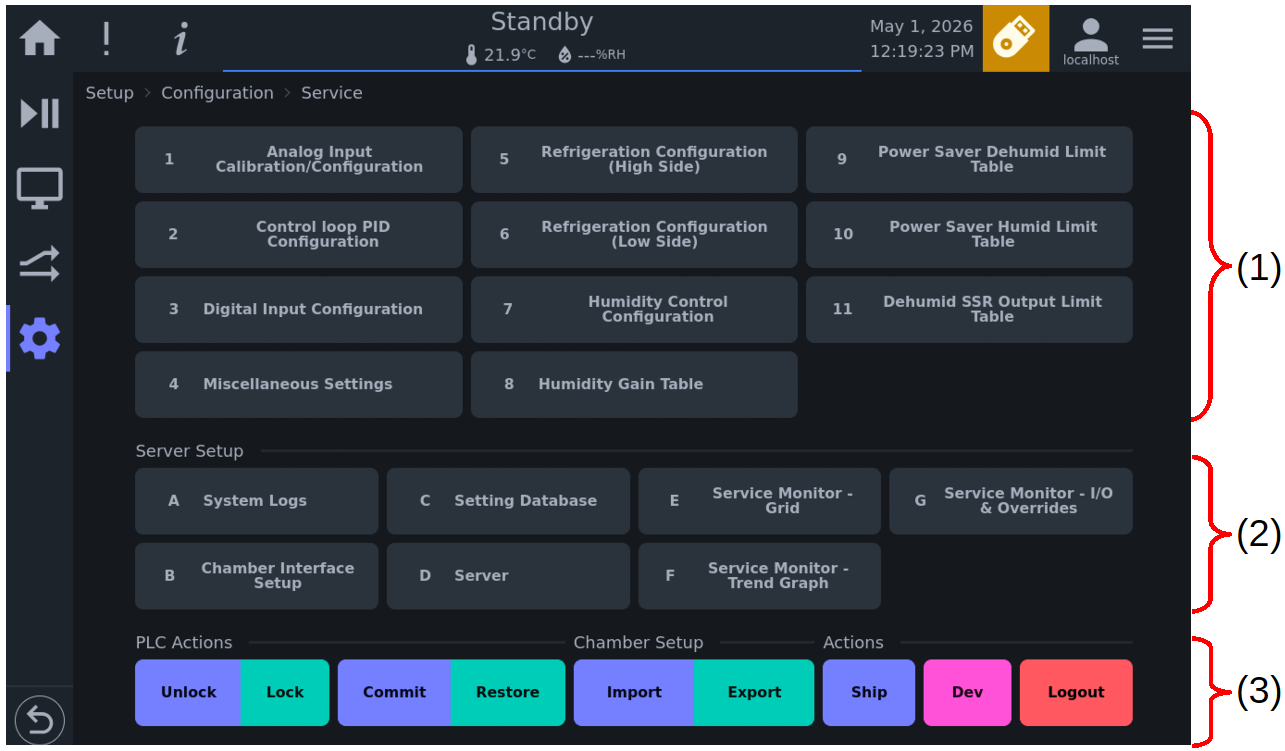Click the orange USB drive icon
1285x751 pixels.
(1016, 38)
